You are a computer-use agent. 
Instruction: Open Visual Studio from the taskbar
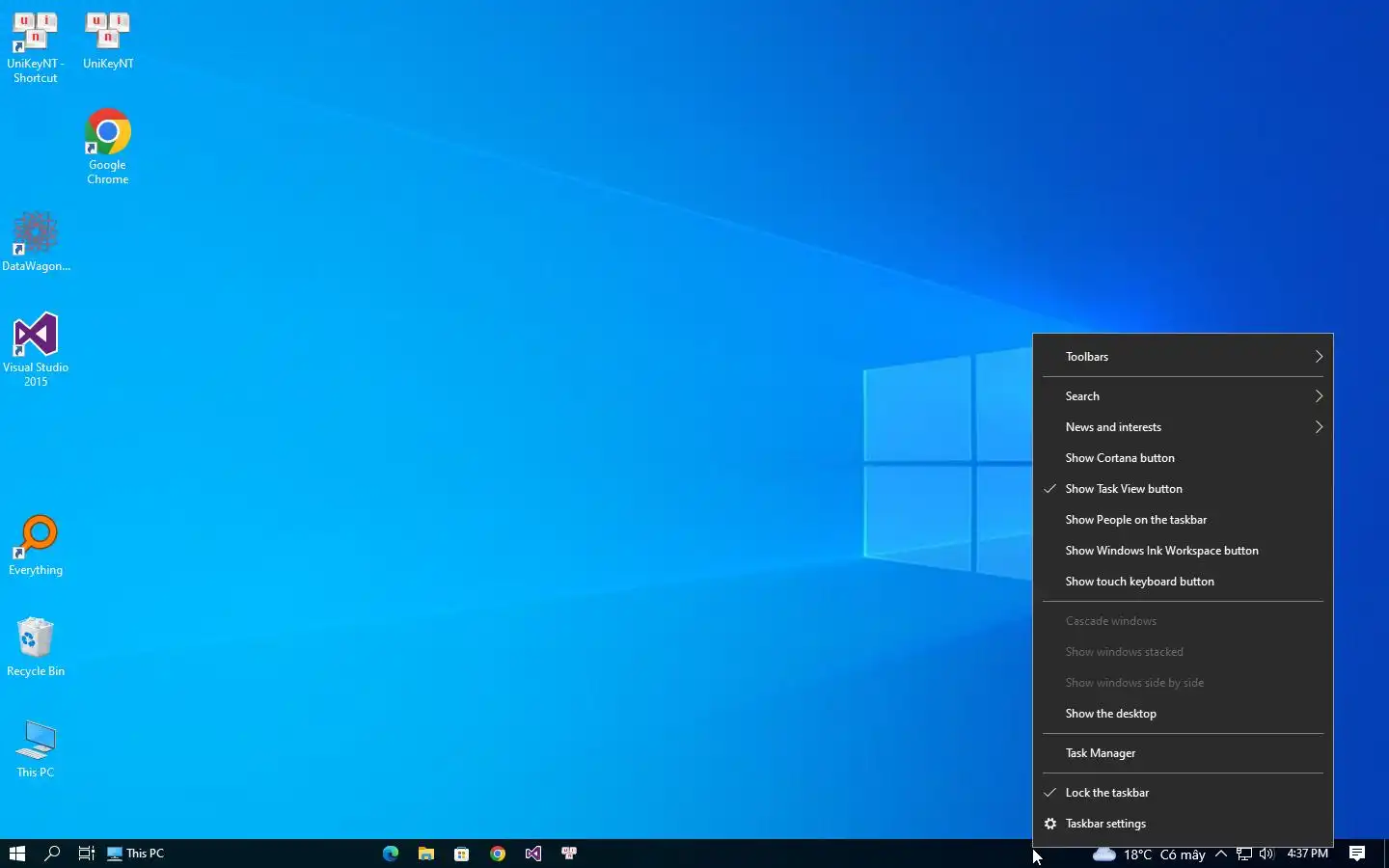pyautogui.click(x=533, y=854)
